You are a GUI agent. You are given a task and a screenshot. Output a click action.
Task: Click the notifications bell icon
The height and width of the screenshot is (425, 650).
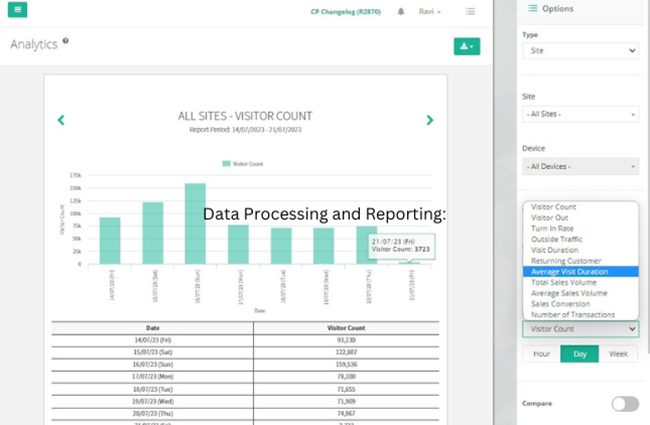pos(401,11)
